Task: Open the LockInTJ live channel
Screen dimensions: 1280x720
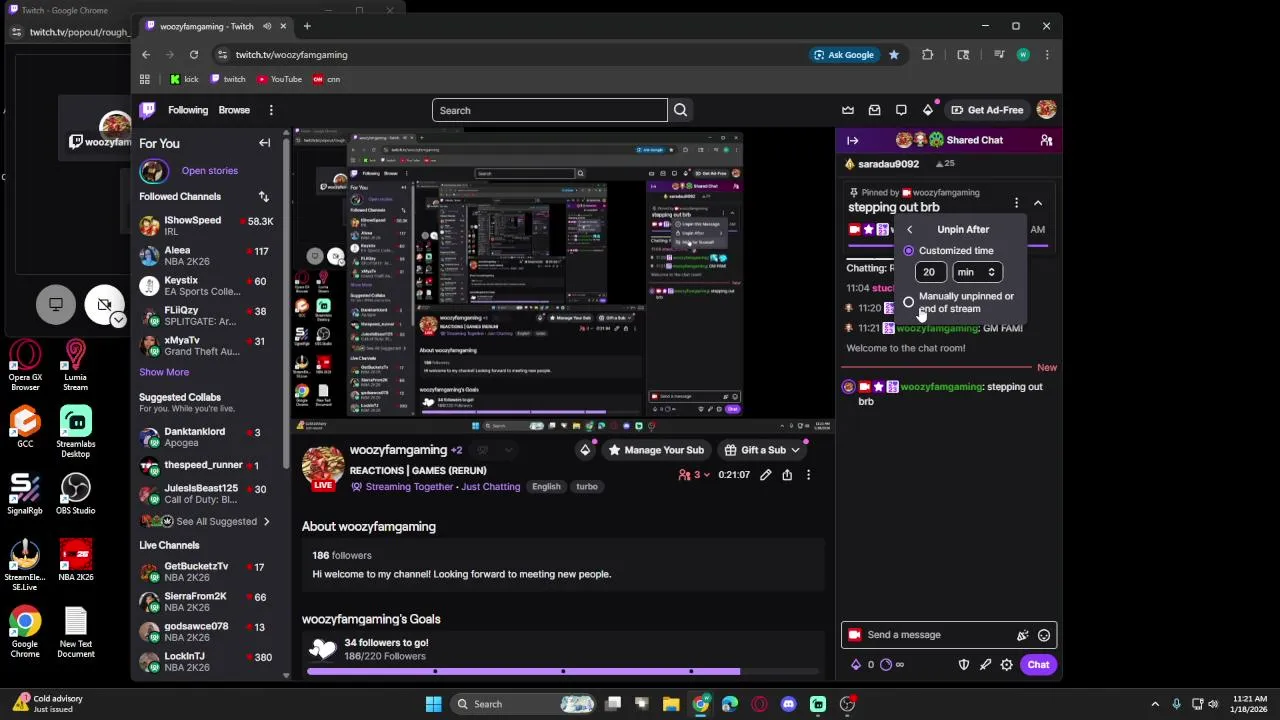Action: [207, 662]
